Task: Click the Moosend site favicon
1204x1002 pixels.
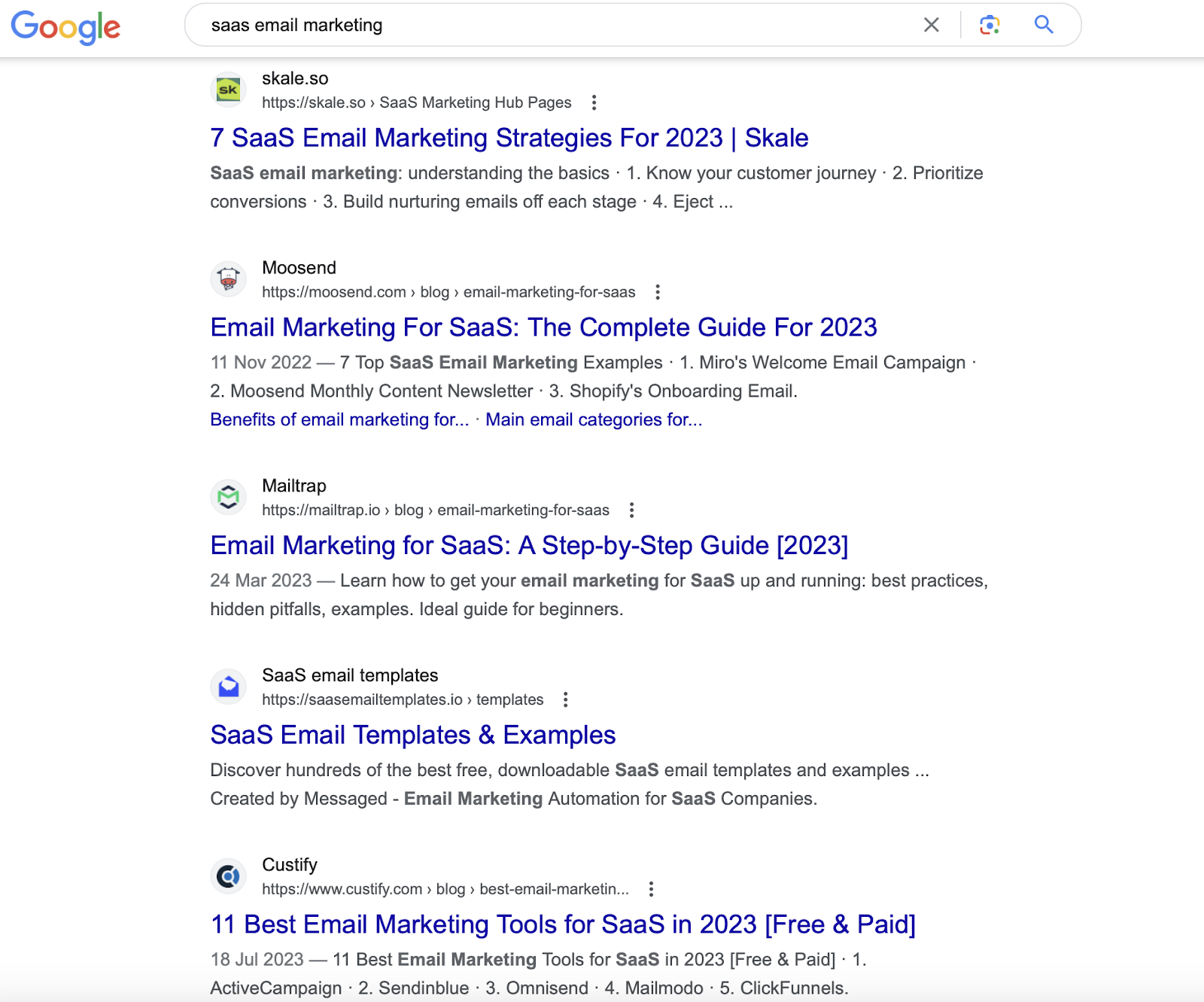Action: click(228, 280)
